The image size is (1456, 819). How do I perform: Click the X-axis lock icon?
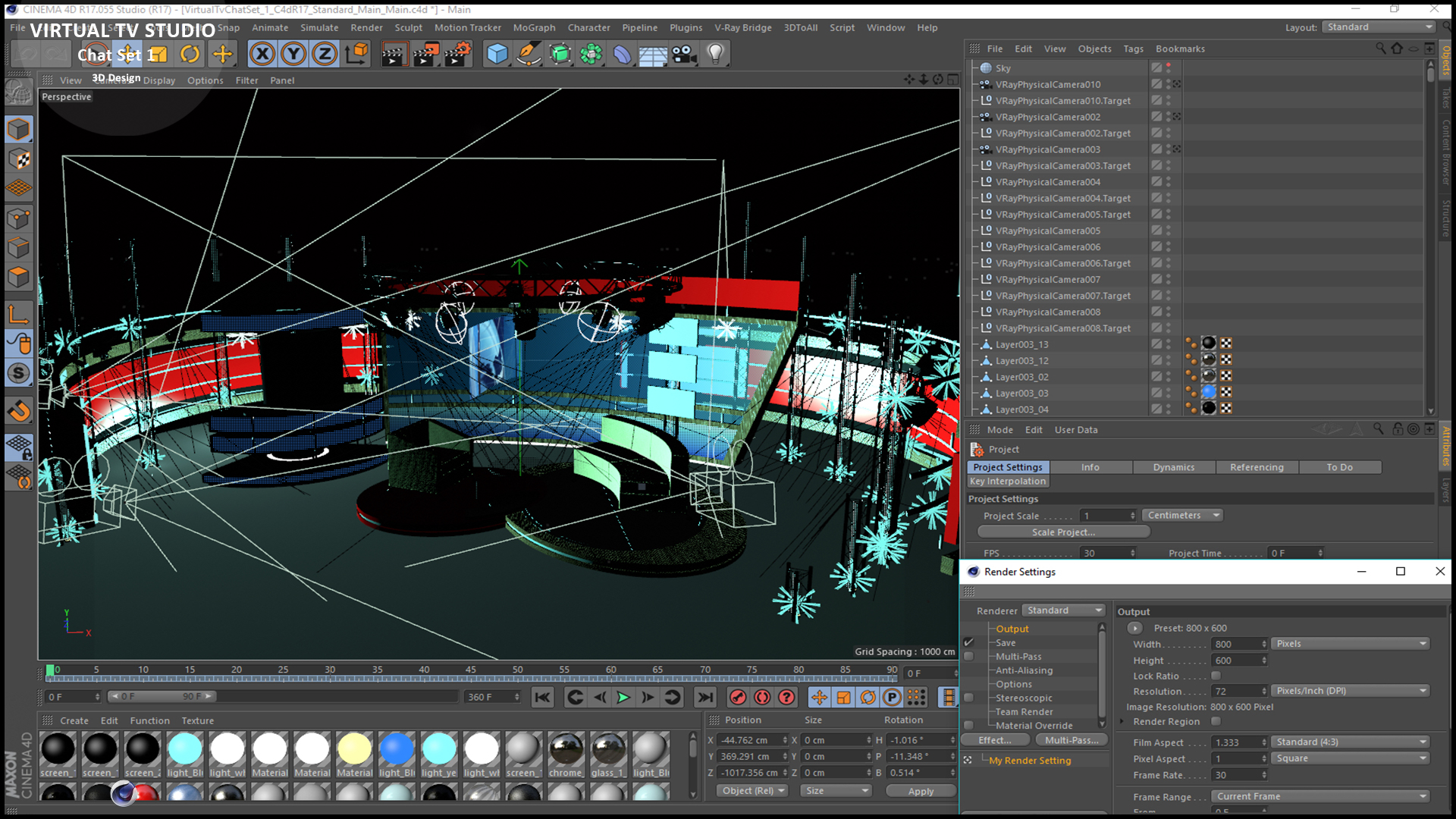point(262,54)
